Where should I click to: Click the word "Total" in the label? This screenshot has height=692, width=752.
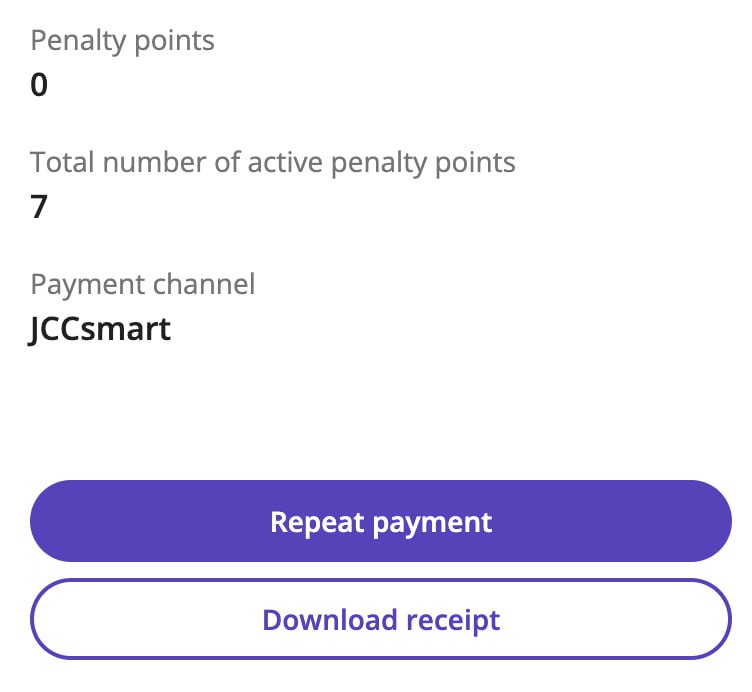click(x=62, y=162)
